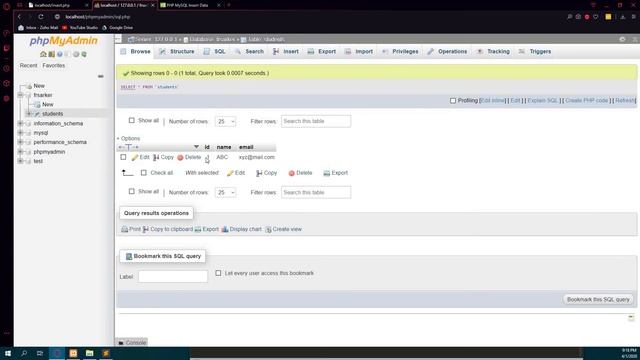Image resolution: width=640 pixels, height=360 pixels.
Task: Open navigation panel settings gear icon
Action: [x=76, y=54]
